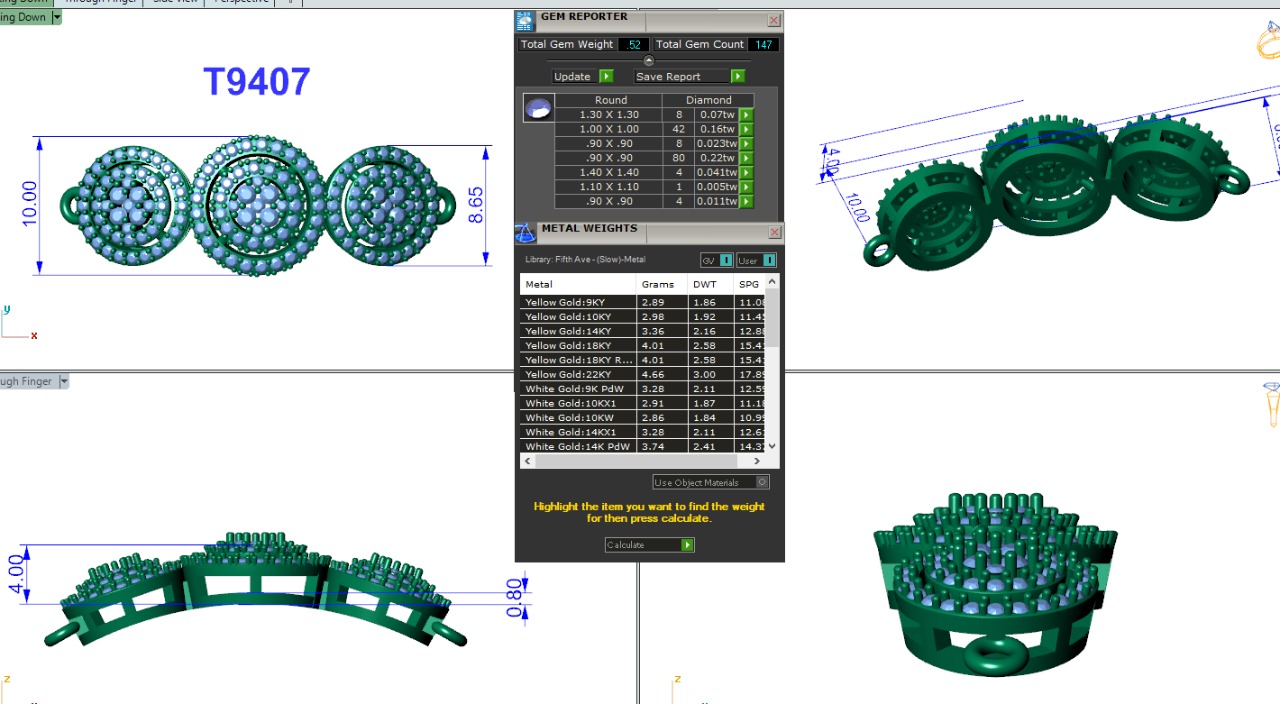Open the Through Finger viewport dropdown

pos(64,381)
